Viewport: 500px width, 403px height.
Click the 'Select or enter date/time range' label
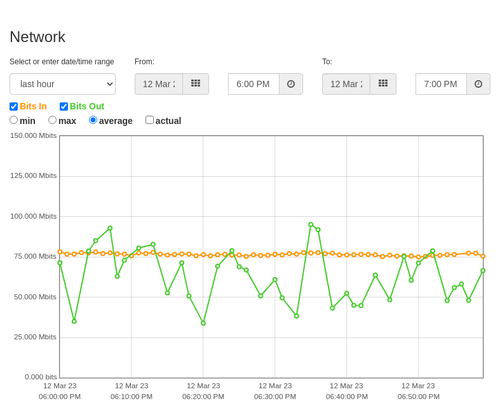click(62, 62)
